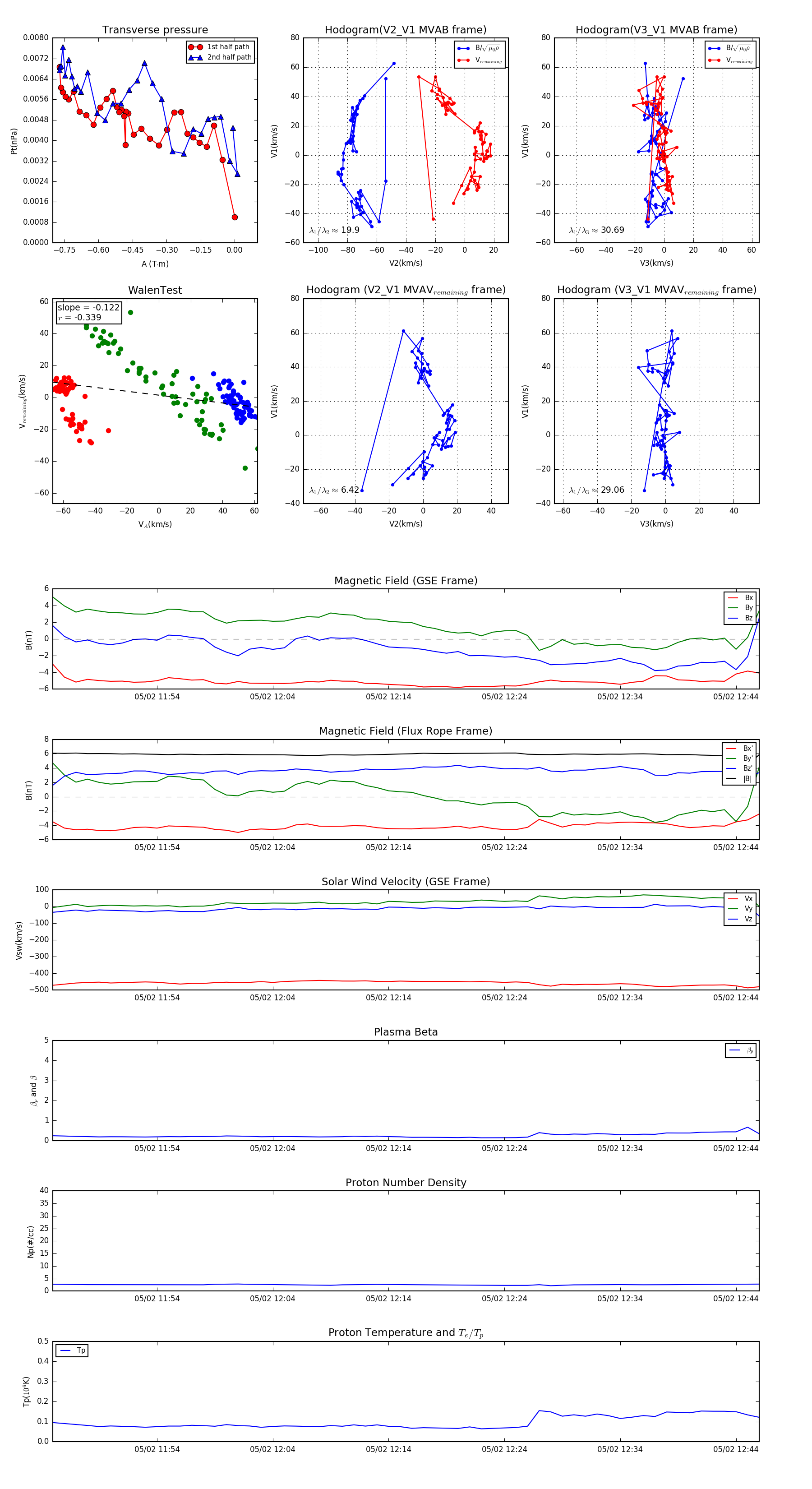Click the 'r = -0.339' annotation
Viewport: 812px width, 1489px height.
pos(80,317)
